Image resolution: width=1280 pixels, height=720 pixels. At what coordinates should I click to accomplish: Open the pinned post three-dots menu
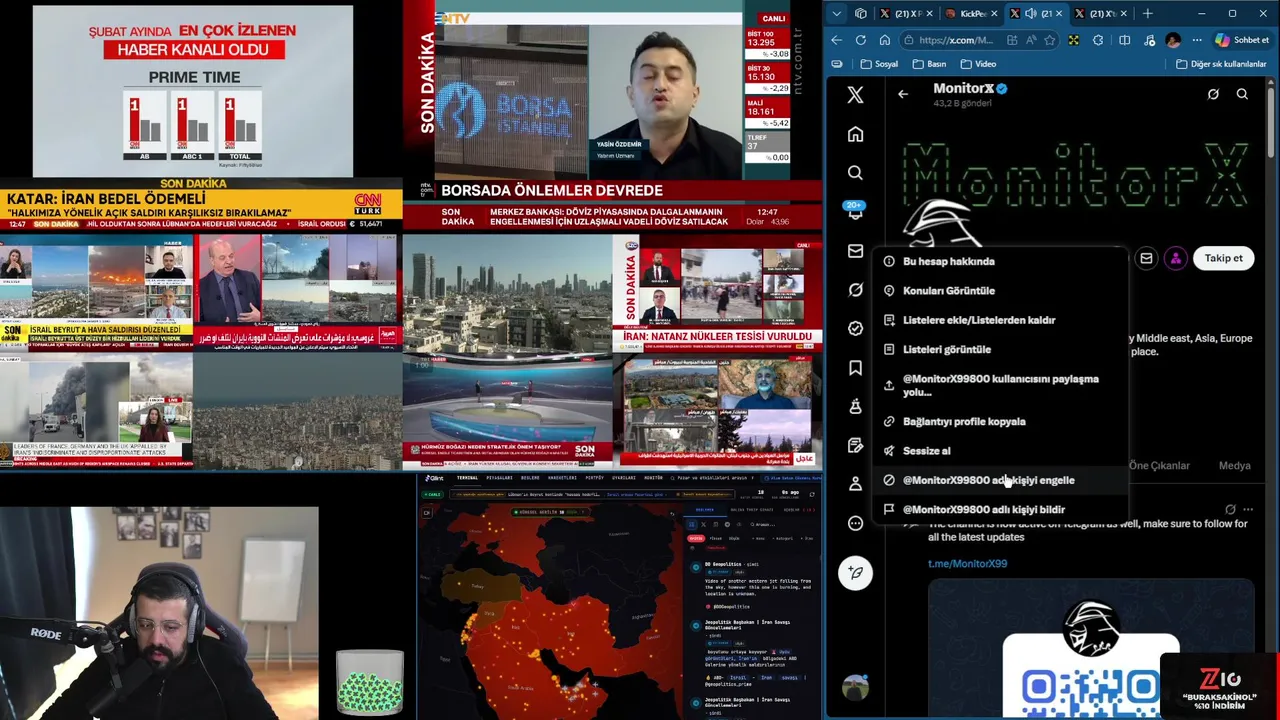point(1247,509)
